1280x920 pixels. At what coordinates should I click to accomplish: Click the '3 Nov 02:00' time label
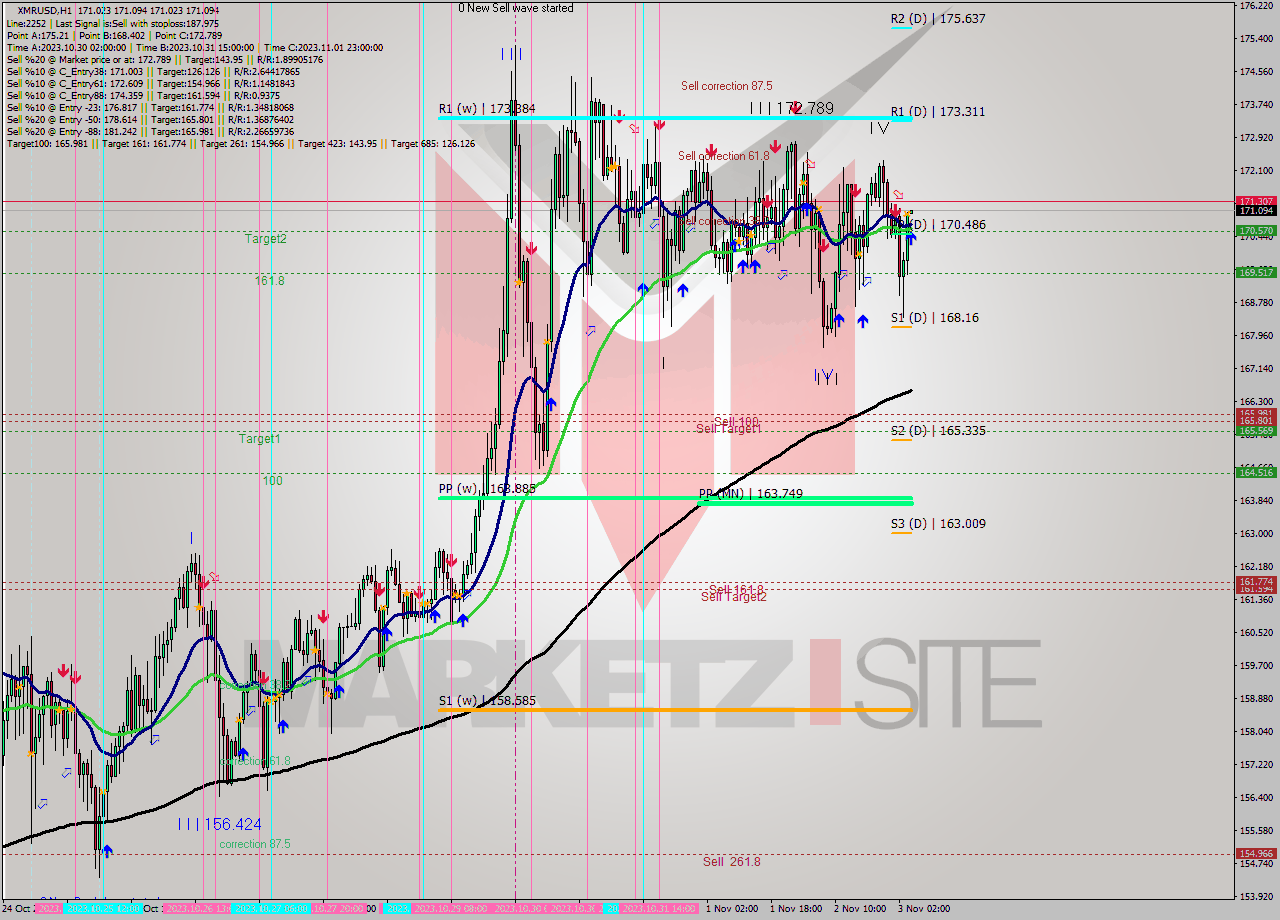[x=924, y=909]
